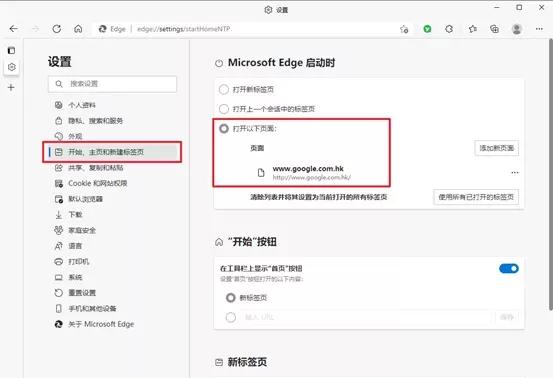Click the magnifier icon in 搜索设置 box
553x378 pixels.
point(59,84)
